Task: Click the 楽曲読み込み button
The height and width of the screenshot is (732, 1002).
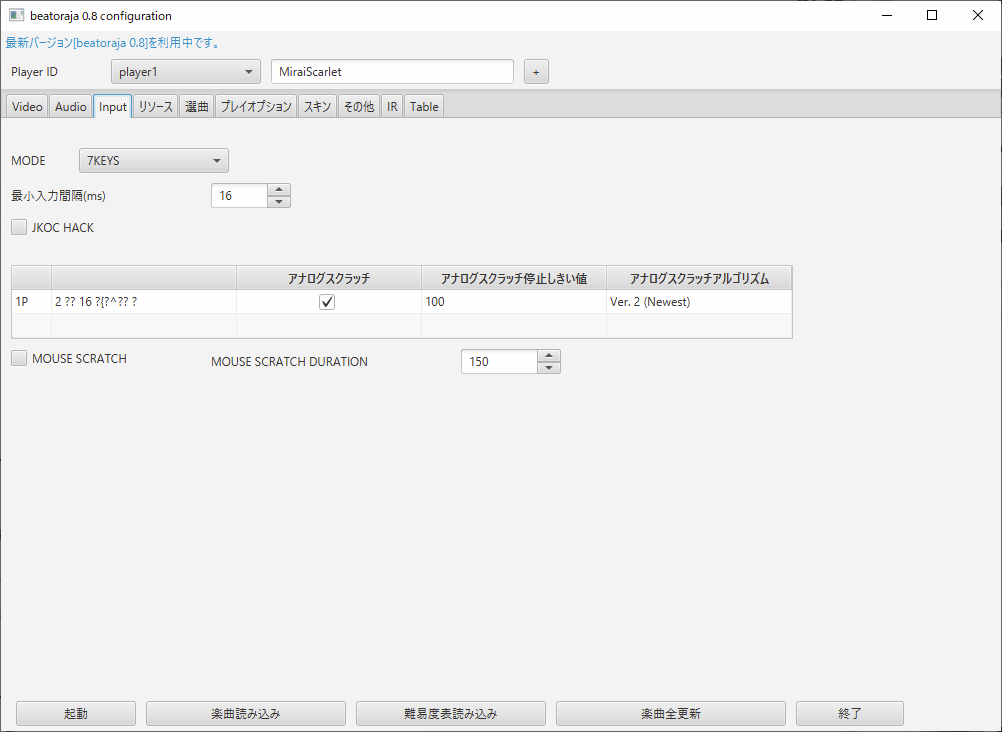Action: pyautogui.click(x=246, y=713)
